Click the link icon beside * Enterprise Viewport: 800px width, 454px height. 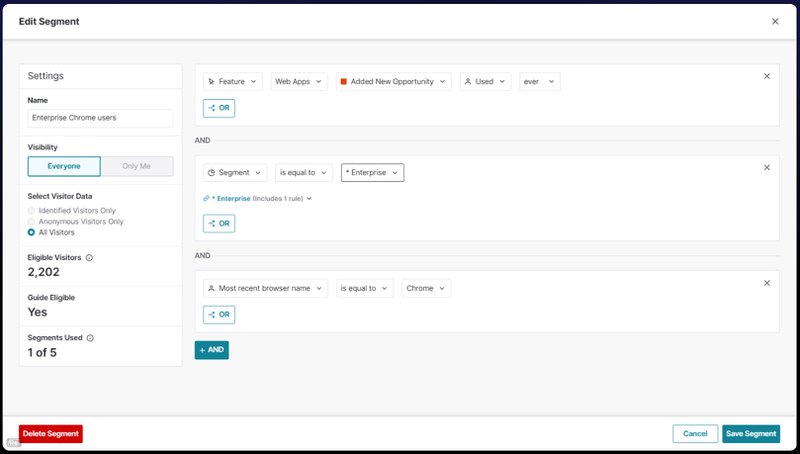click(206, 198)
